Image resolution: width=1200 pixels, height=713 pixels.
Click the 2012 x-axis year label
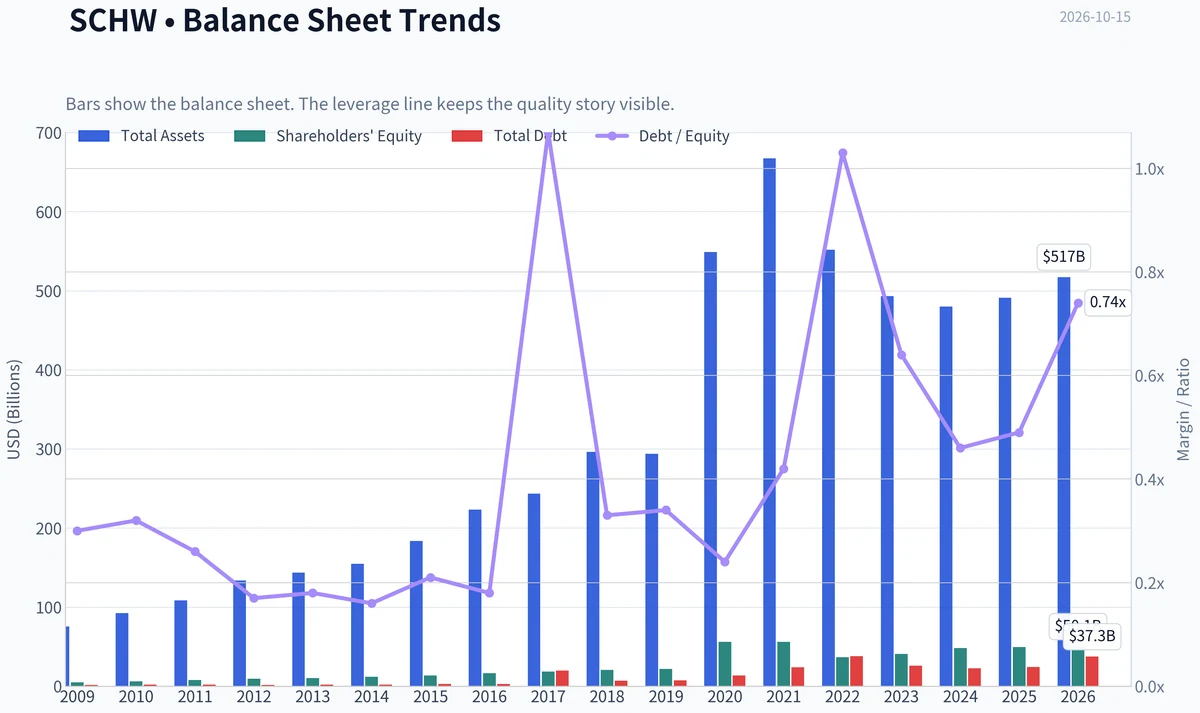pos(253,696)
